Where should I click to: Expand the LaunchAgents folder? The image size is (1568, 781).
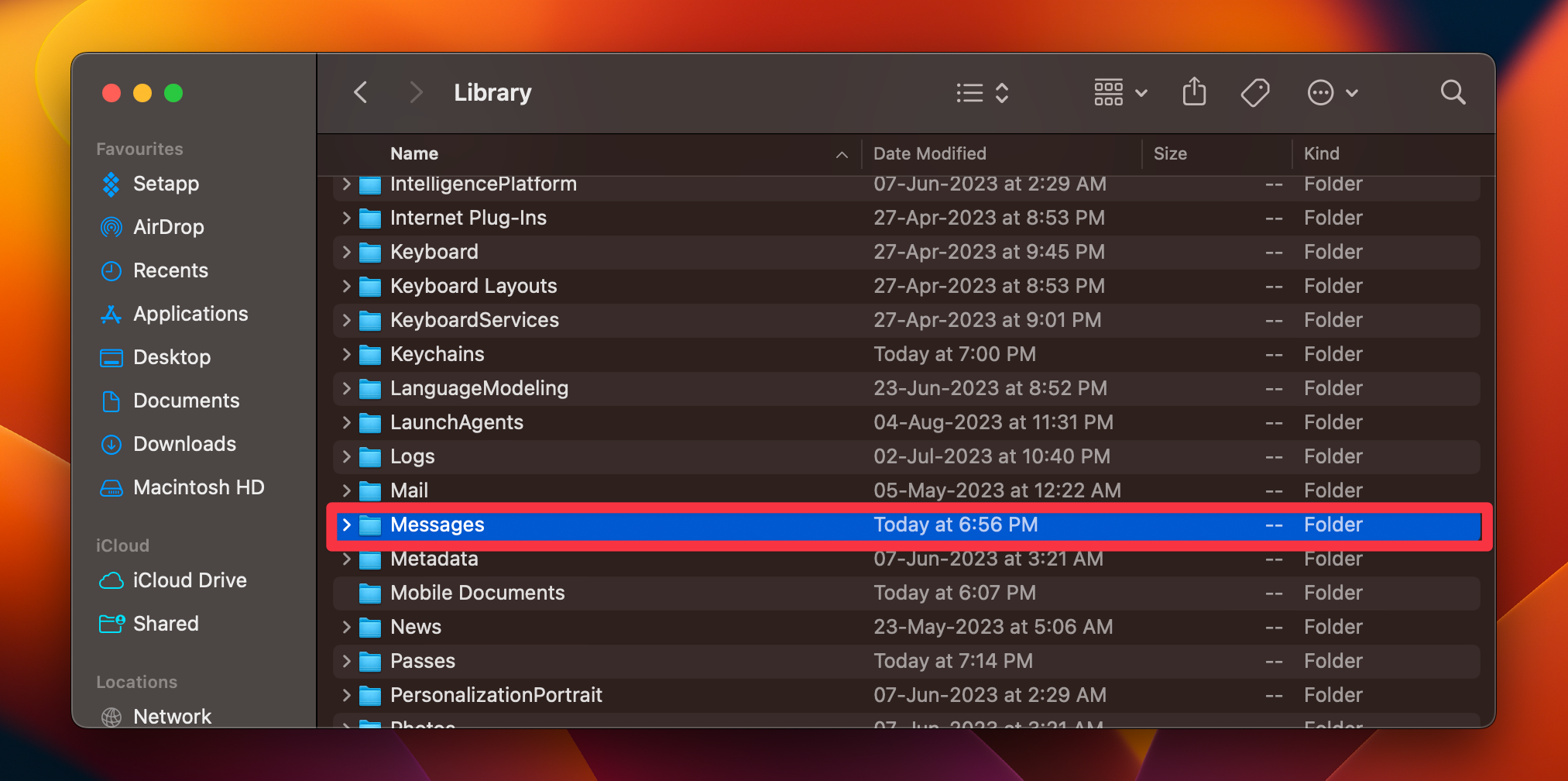[x=346, y=422]
